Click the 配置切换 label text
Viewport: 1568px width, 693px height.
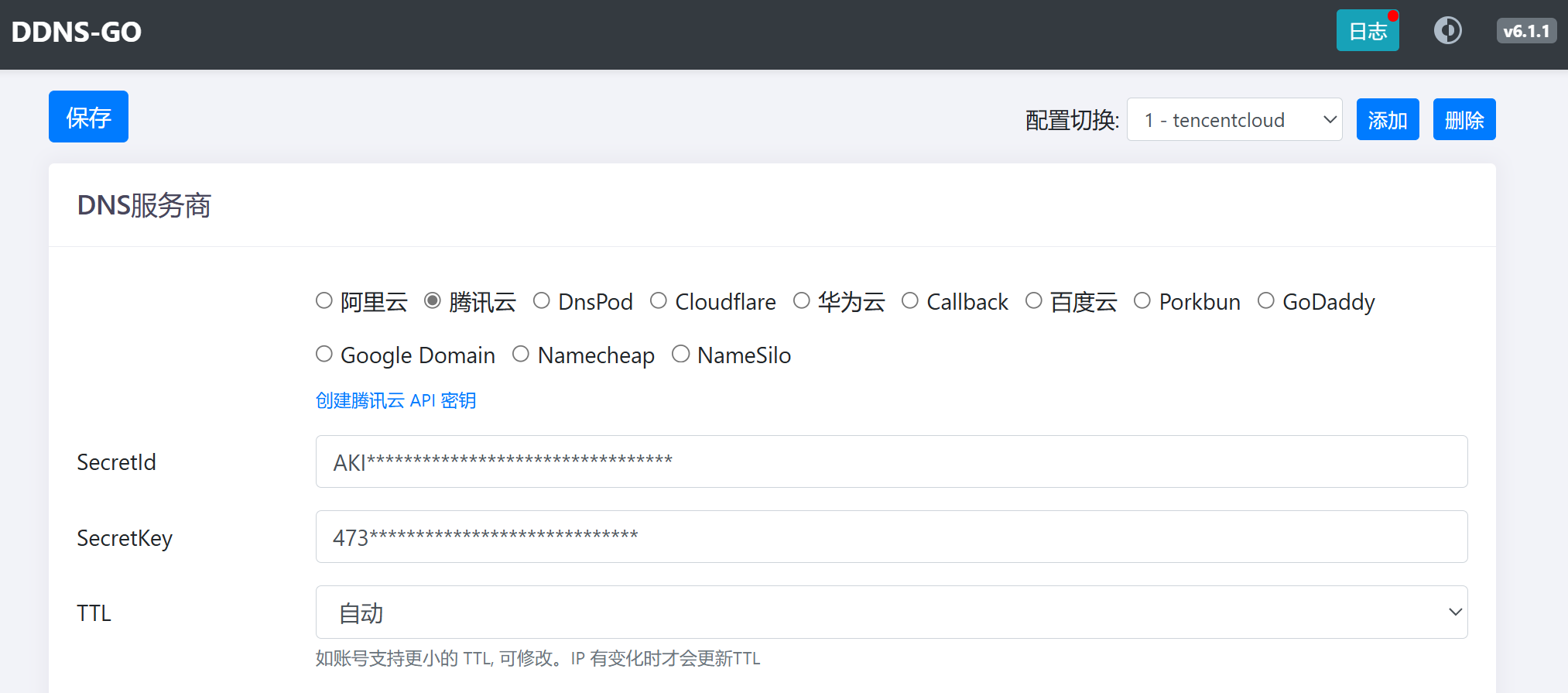(1072, 120)
